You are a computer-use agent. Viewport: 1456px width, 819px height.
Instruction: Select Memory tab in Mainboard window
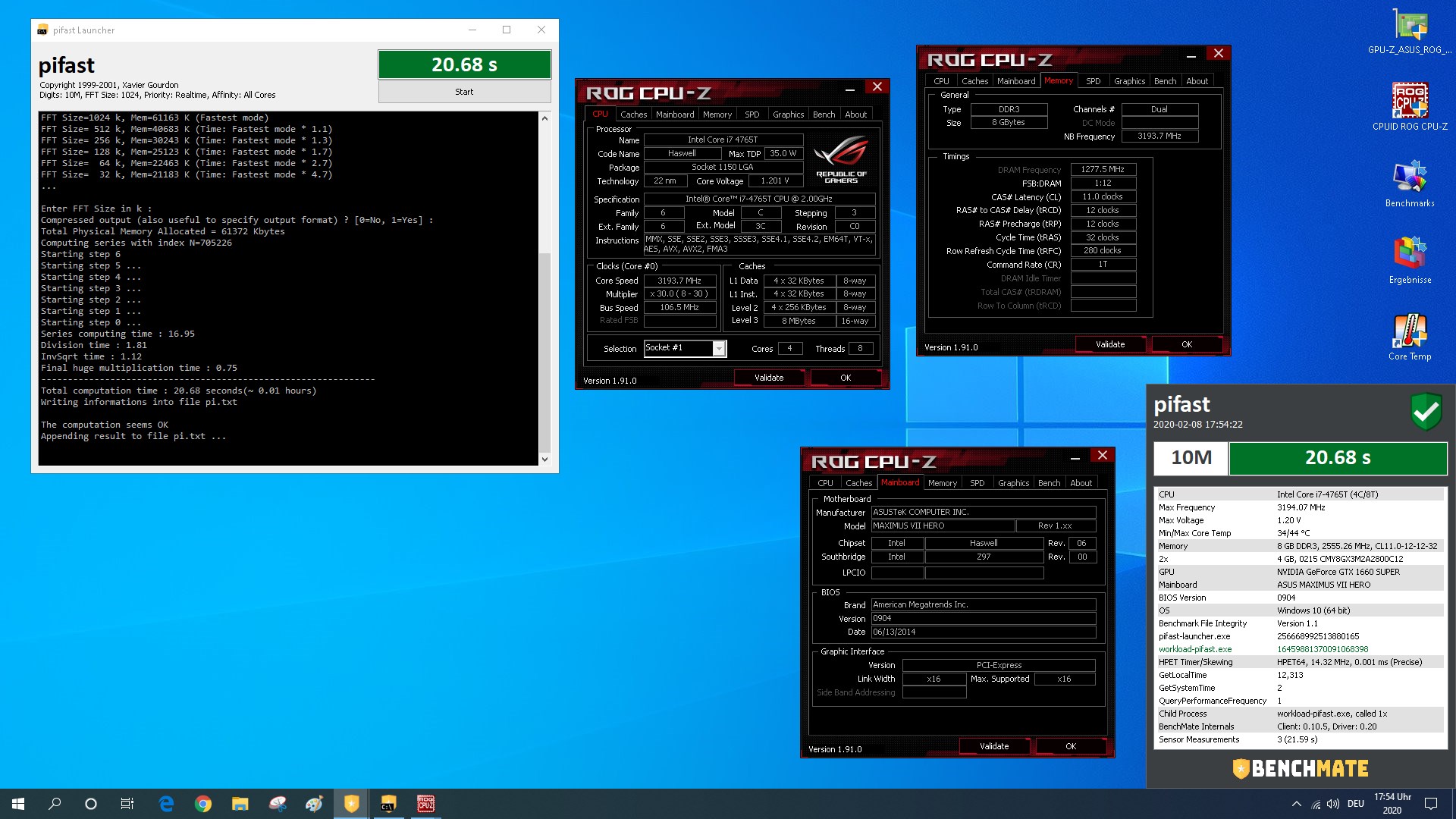[942, 483]
